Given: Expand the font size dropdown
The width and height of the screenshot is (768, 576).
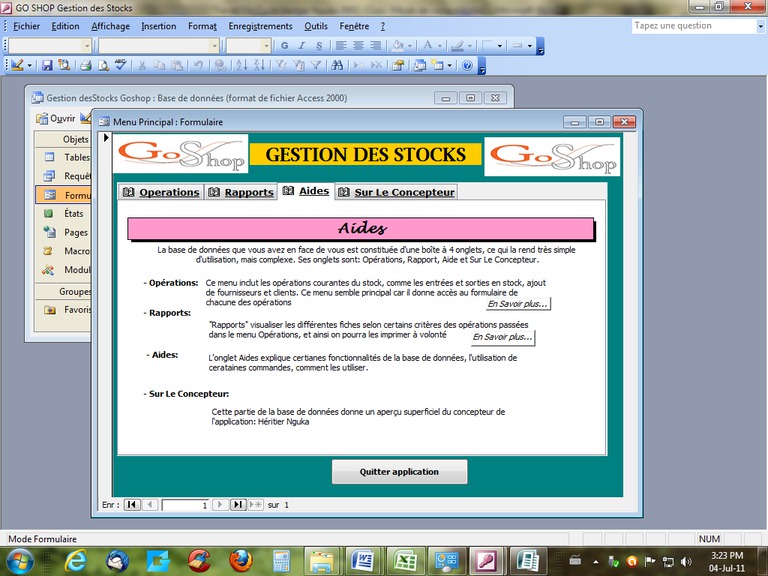Looking at the screenshot, I should click(x=266, y=45).
